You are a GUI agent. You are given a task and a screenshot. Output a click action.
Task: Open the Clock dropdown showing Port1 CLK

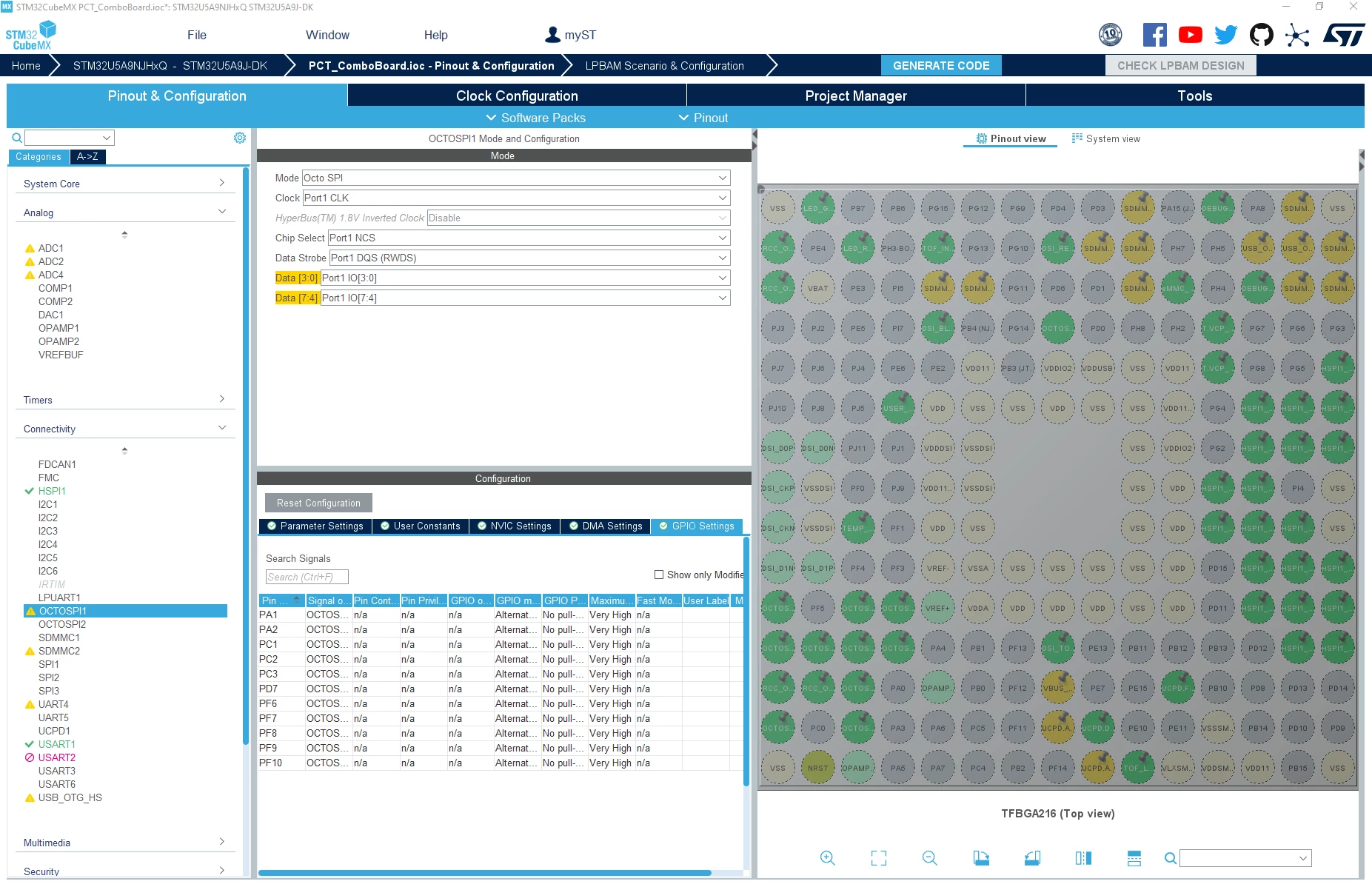click(516, 198)
